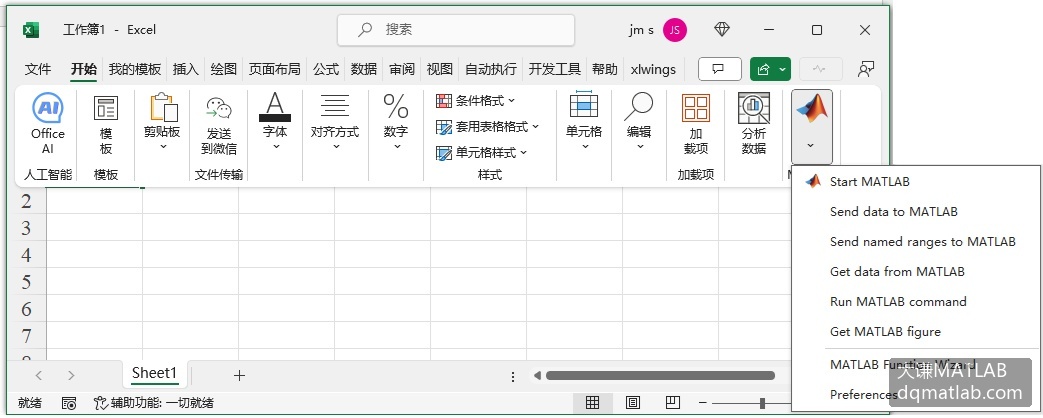The image size is (1043, 418).
Task: Choose Get MATLAB figure
Action: (885, 331)
